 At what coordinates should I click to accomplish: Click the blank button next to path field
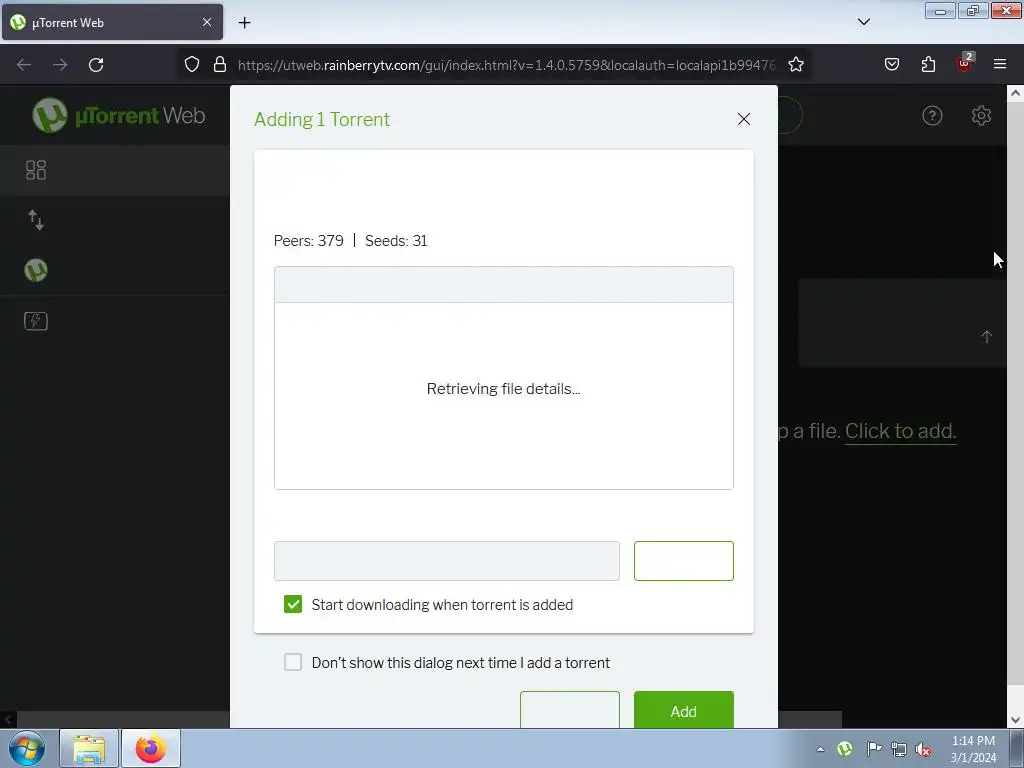tap(683, 560)
